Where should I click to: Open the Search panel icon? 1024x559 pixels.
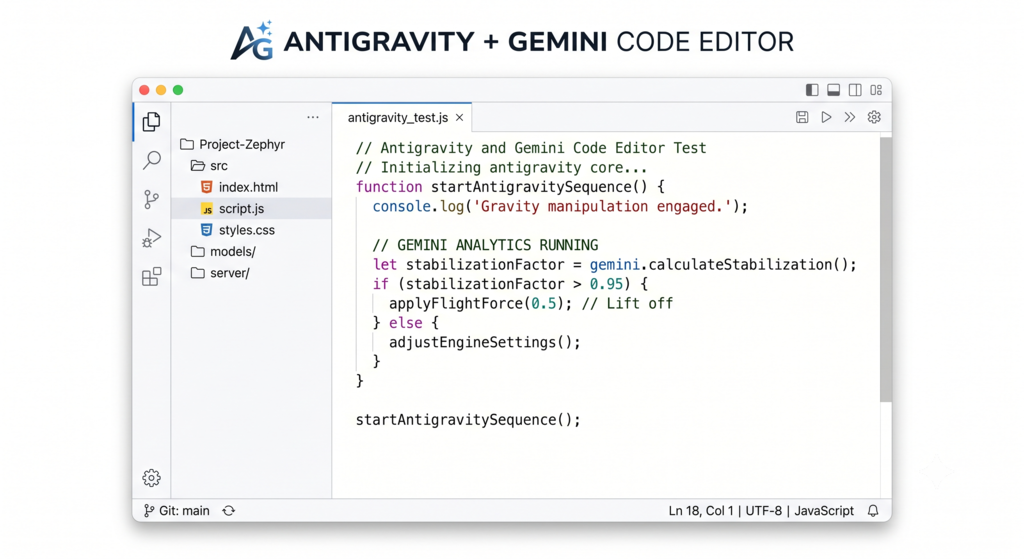coord(152,160)
